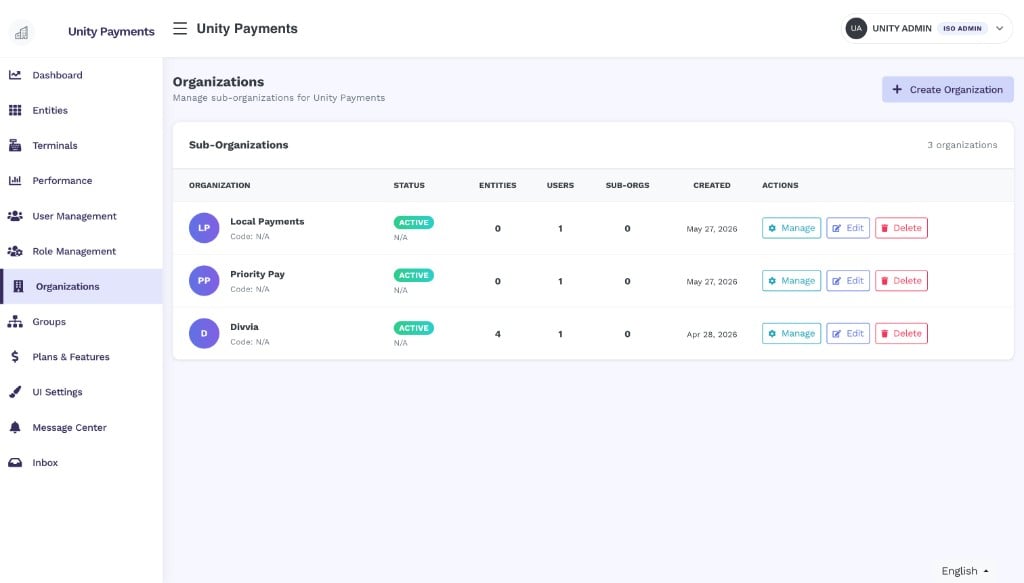Click the Inbox tray icon
Screen dimensions: 1024x583
point(15,463)
